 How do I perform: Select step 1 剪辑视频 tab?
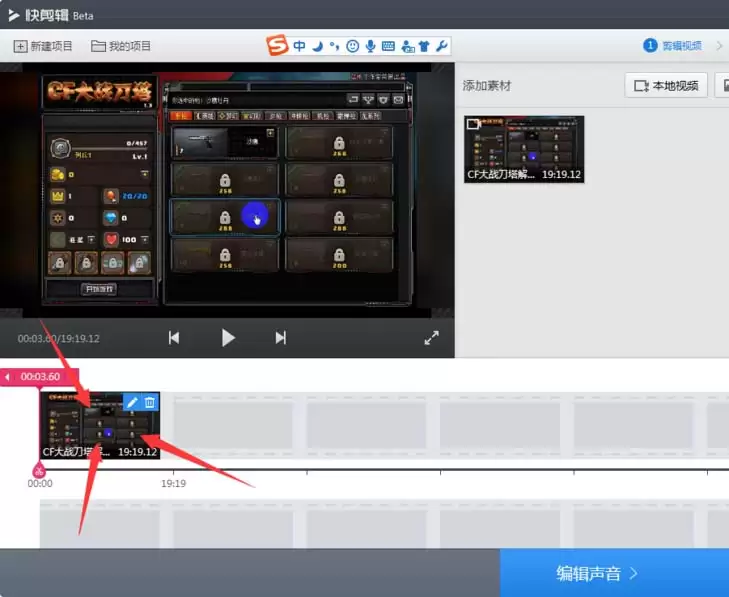[672, 46]
